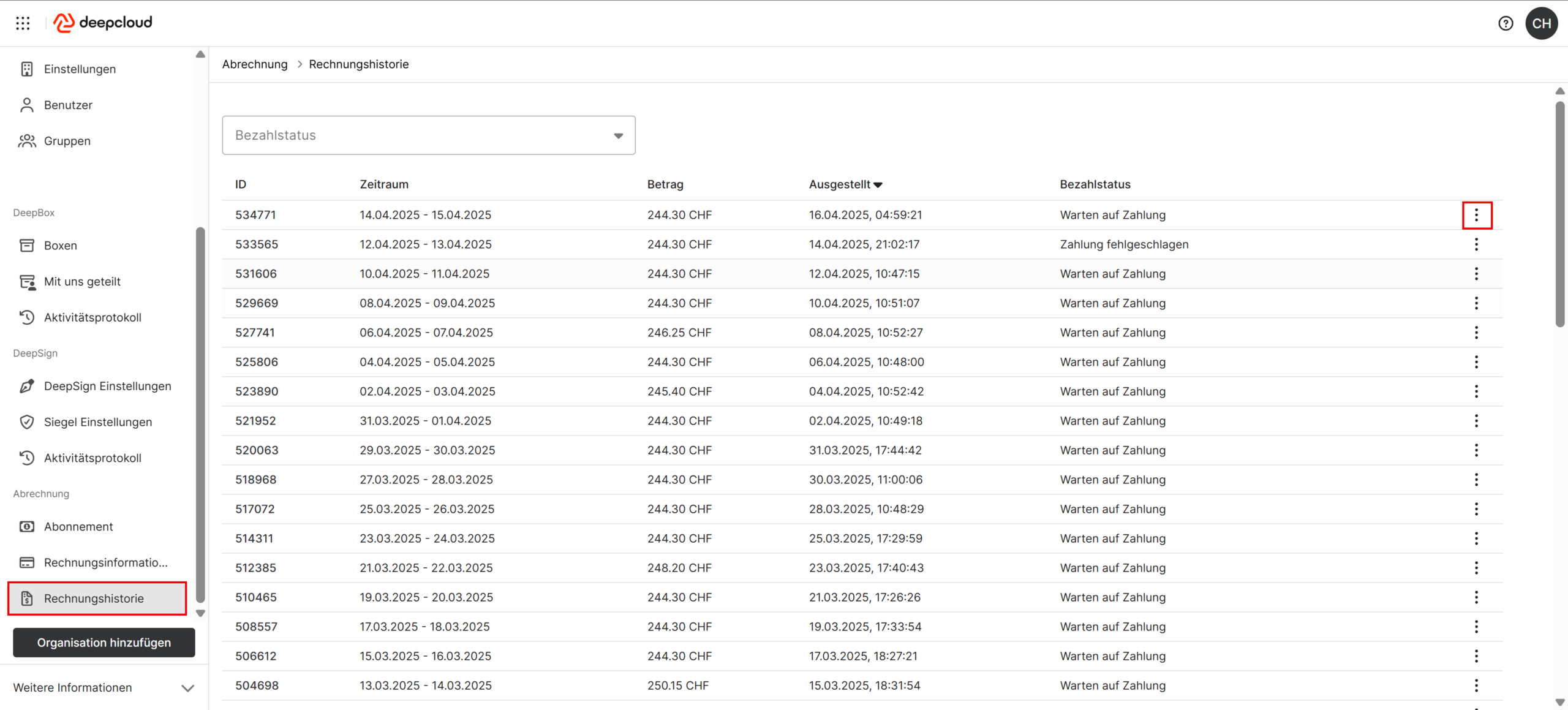Open actions menu for invoice 527741
Image resolution: width=1568 pixels, height=710 pixels.
[1476, 333]
